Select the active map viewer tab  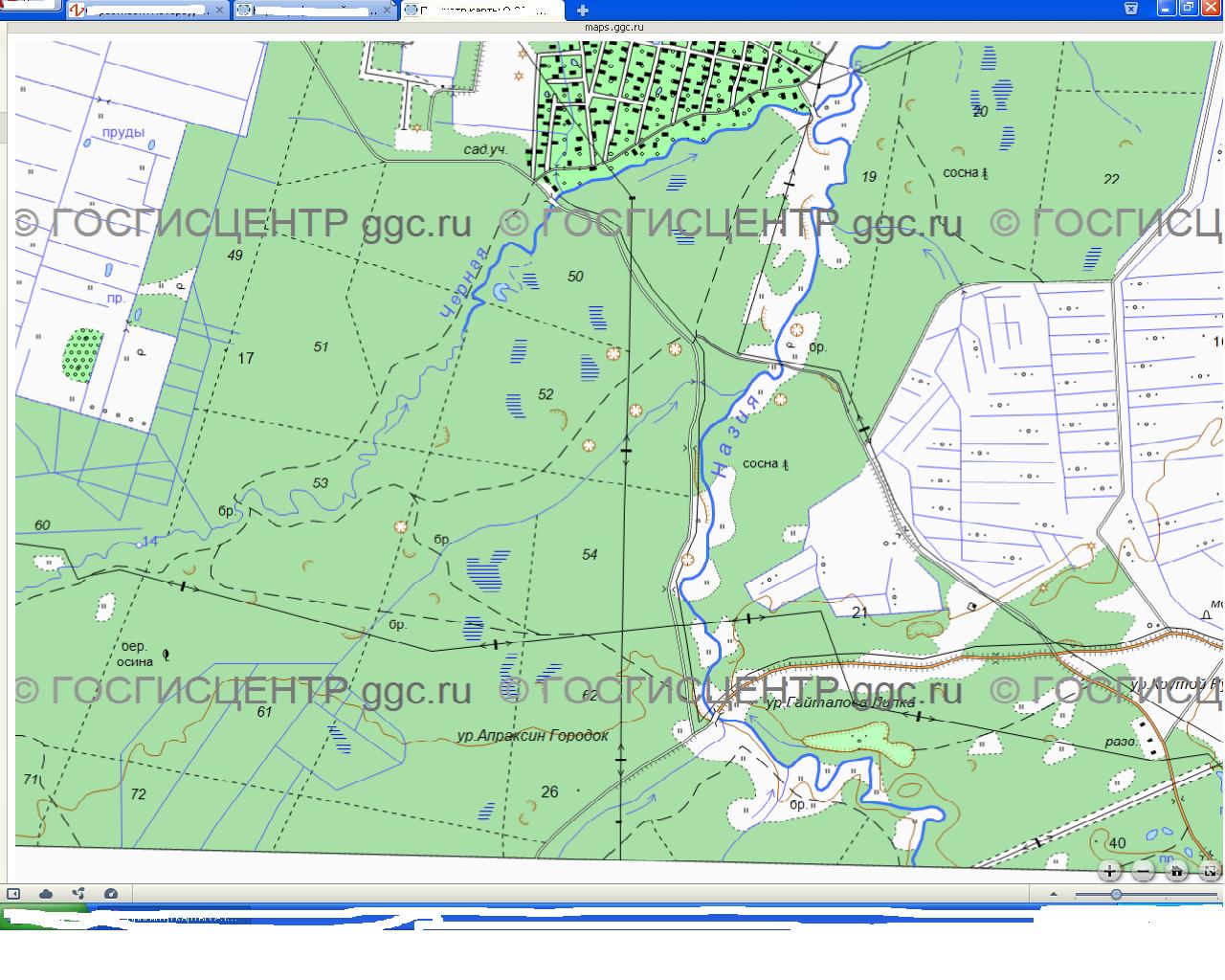pyautogui.click(x=479, y=11)
